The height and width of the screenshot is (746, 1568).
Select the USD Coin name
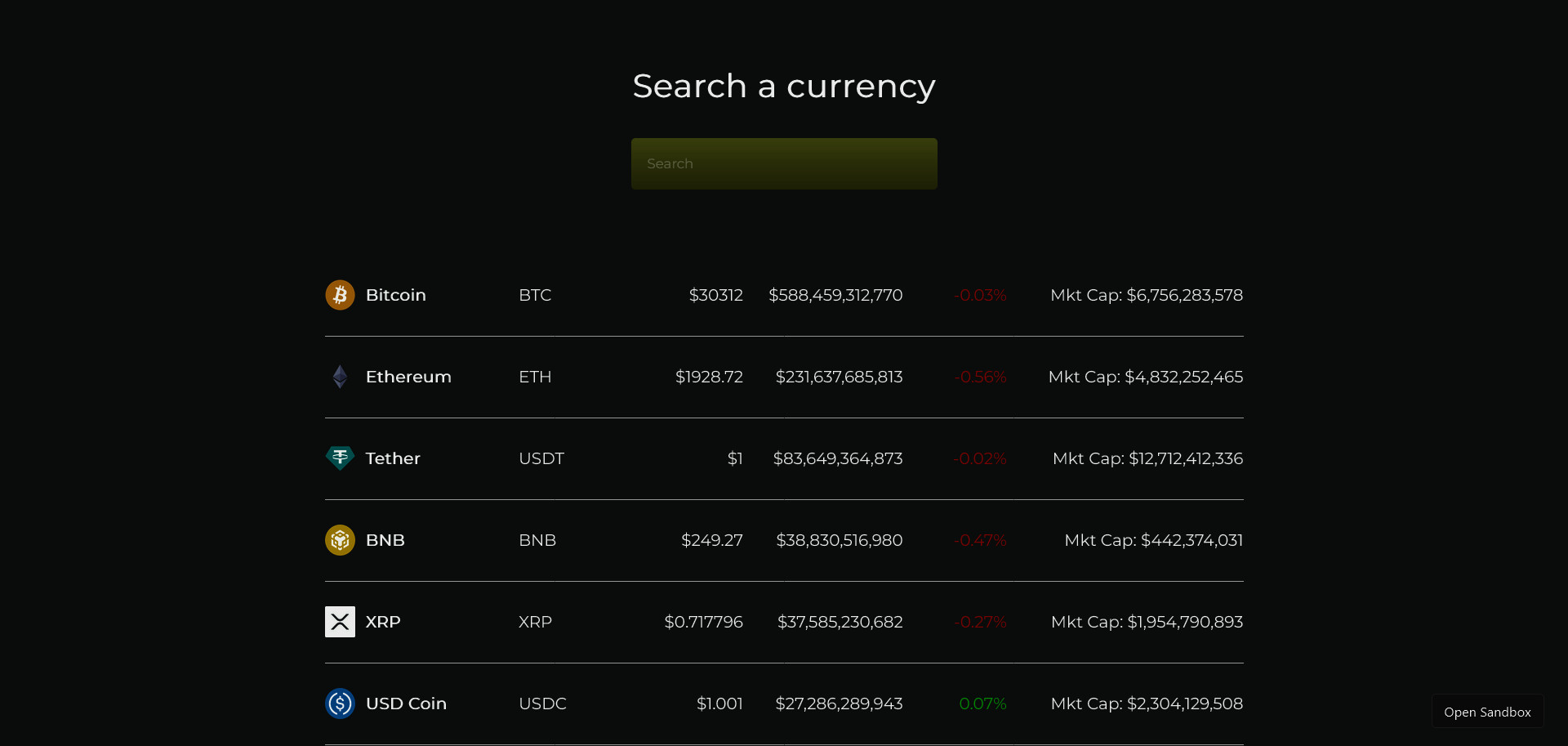pos(406,704)
